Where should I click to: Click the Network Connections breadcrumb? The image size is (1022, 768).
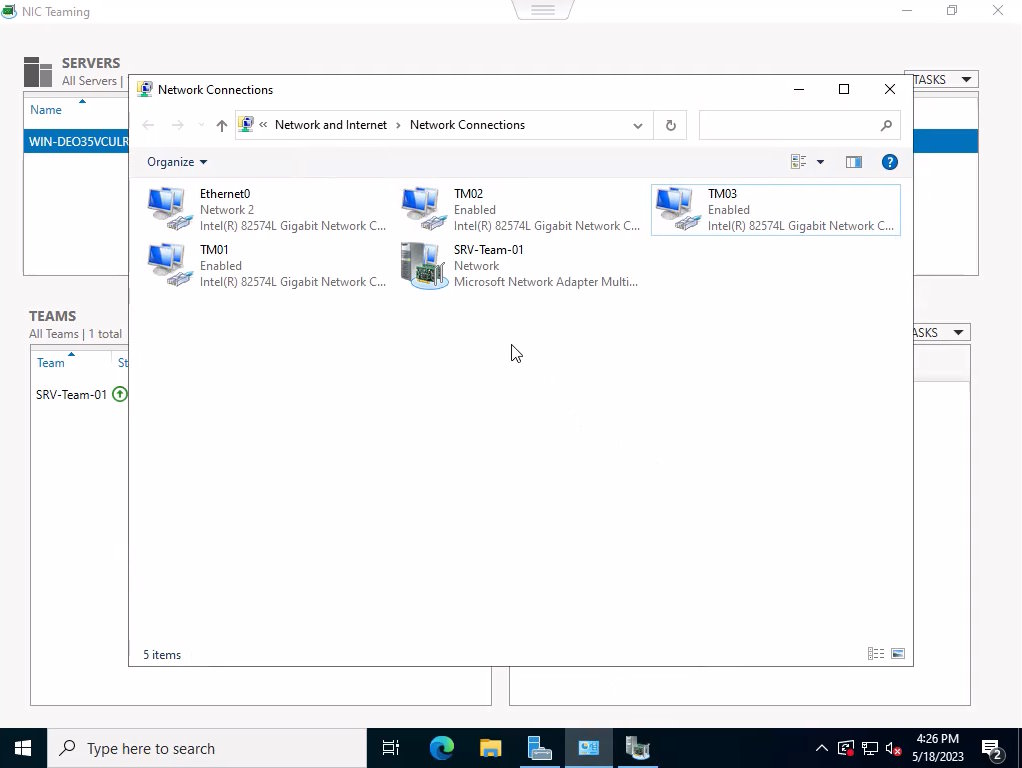(467, 125)
